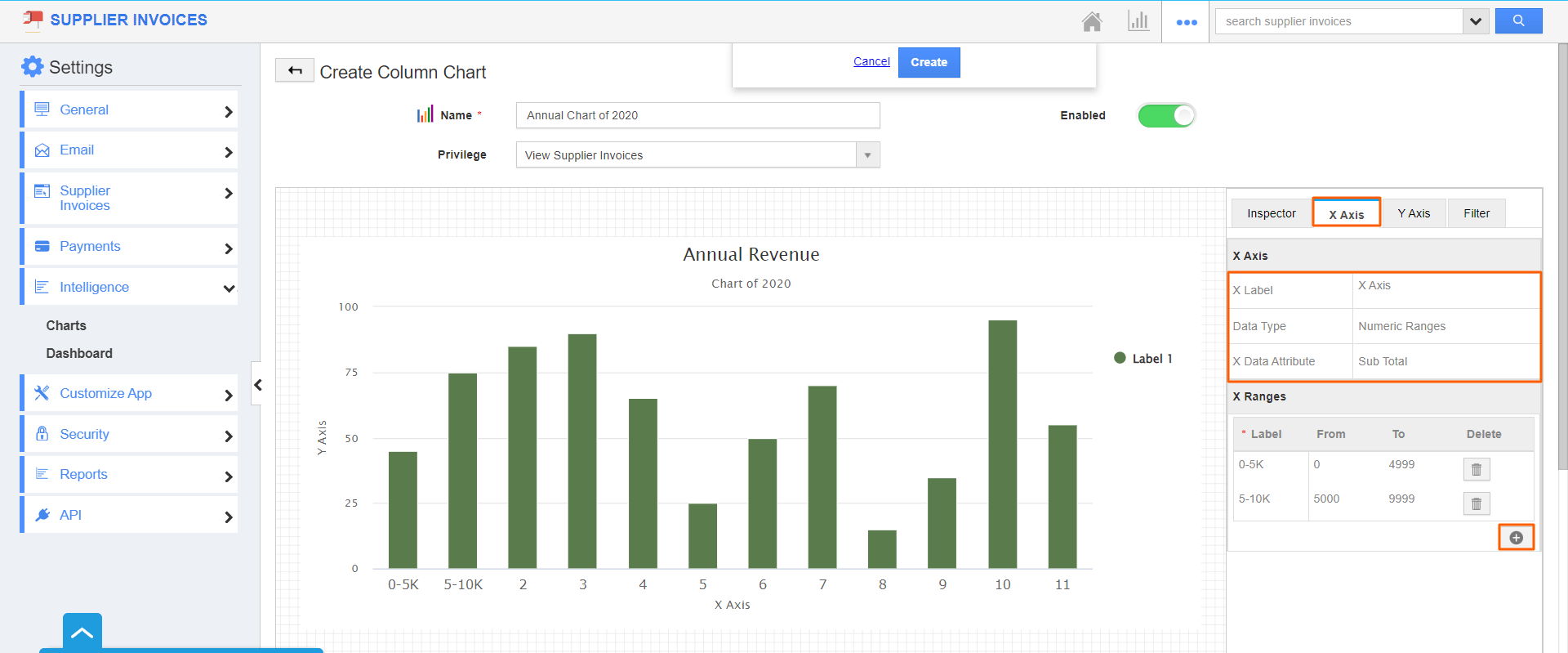Switch to the Y Axis tab
Viewport: 1568px width, 653px height.
(x=1414, y=213)
